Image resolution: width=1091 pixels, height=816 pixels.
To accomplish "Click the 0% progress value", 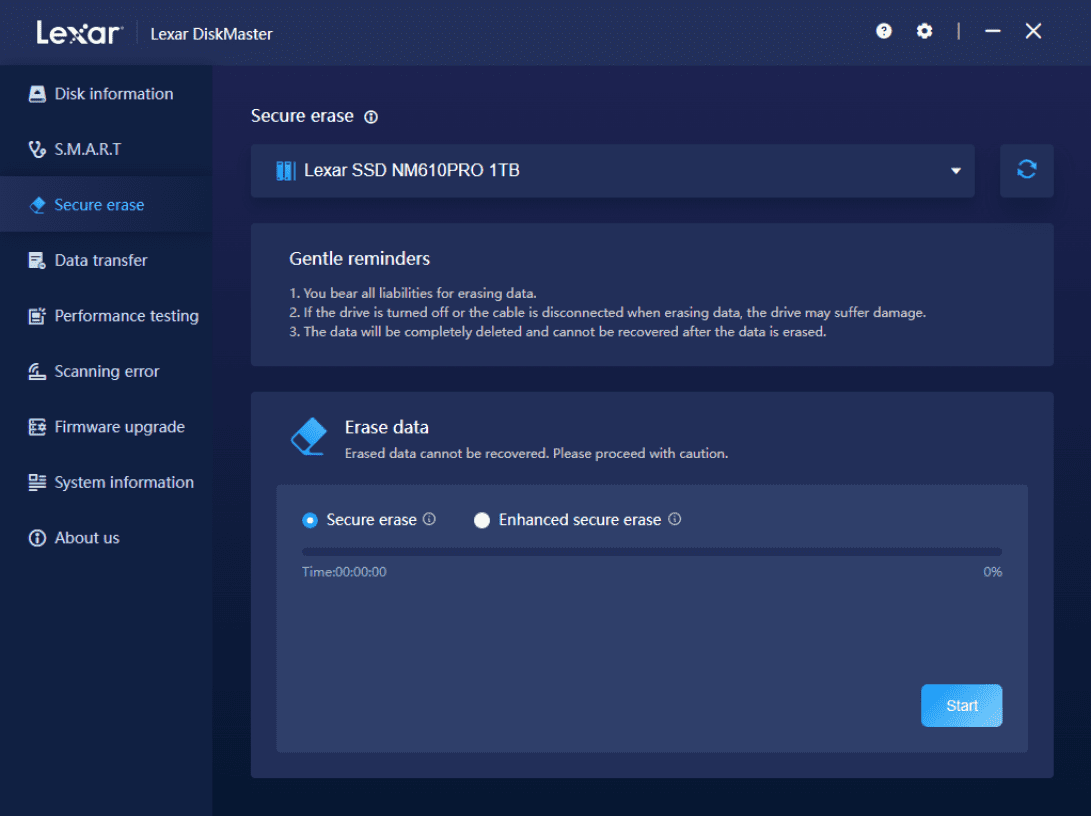I will (992, 572).
